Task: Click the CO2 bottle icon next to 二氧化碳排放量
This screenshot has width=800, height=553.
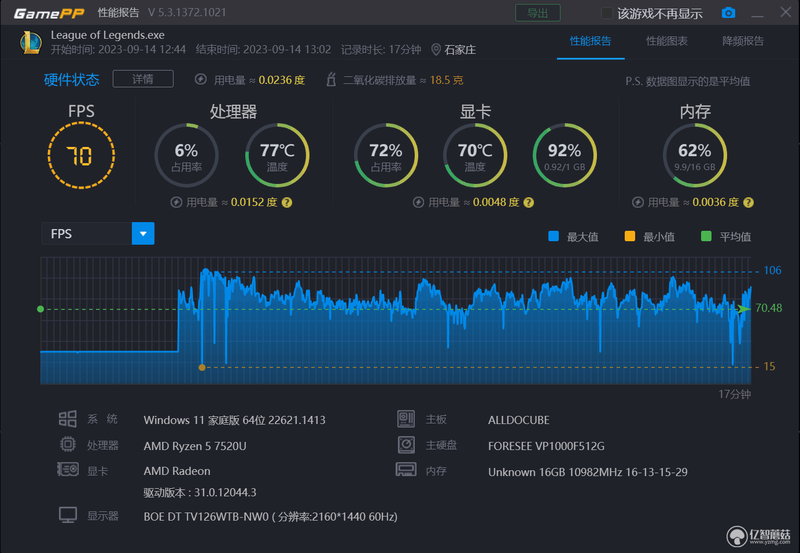Action: coord(331,80)
